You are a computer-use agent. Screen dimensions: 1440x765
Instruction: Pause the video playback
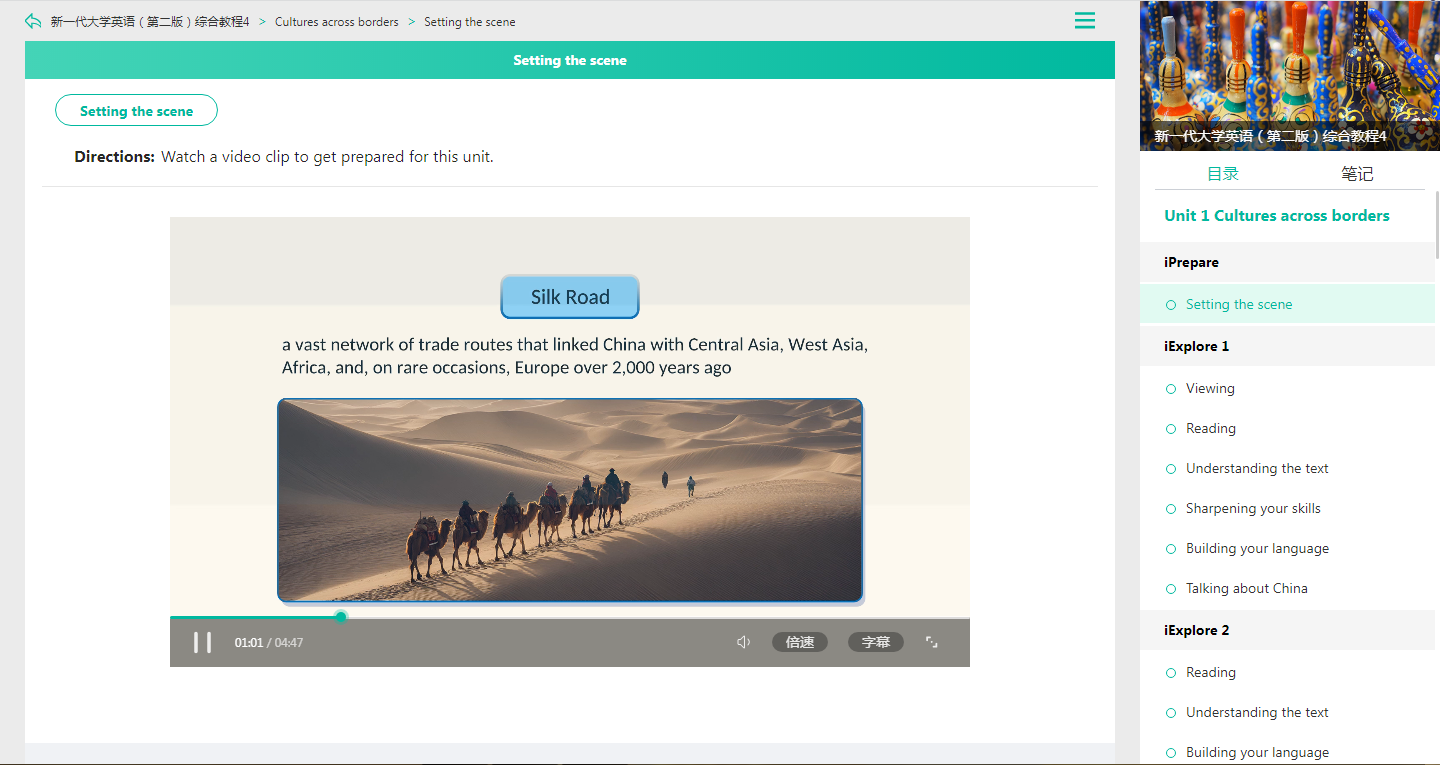click(202, 642)
